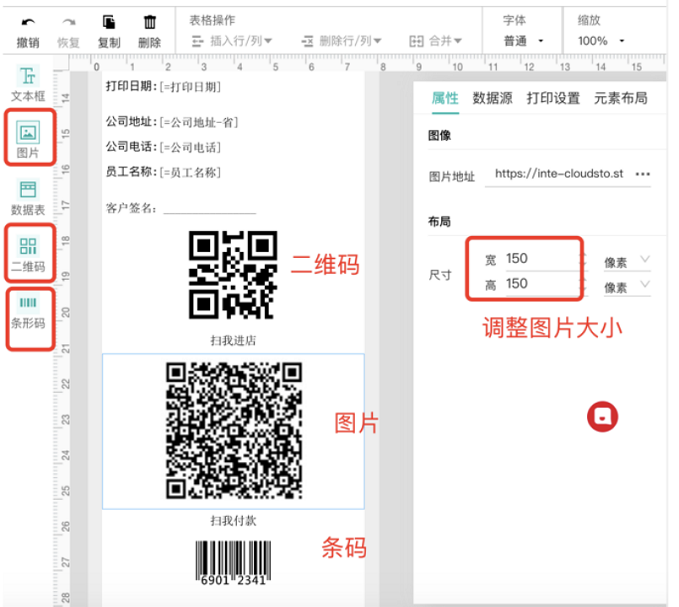
Task: Click the 恢复 redo icon
Action: pos(69,22)
